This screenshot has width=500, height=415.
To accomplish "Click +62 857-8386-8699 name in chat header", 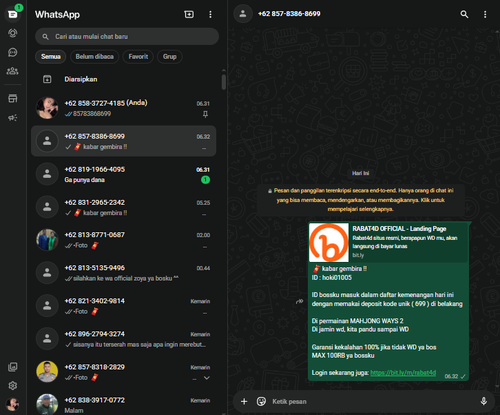I will pos(289,14).
